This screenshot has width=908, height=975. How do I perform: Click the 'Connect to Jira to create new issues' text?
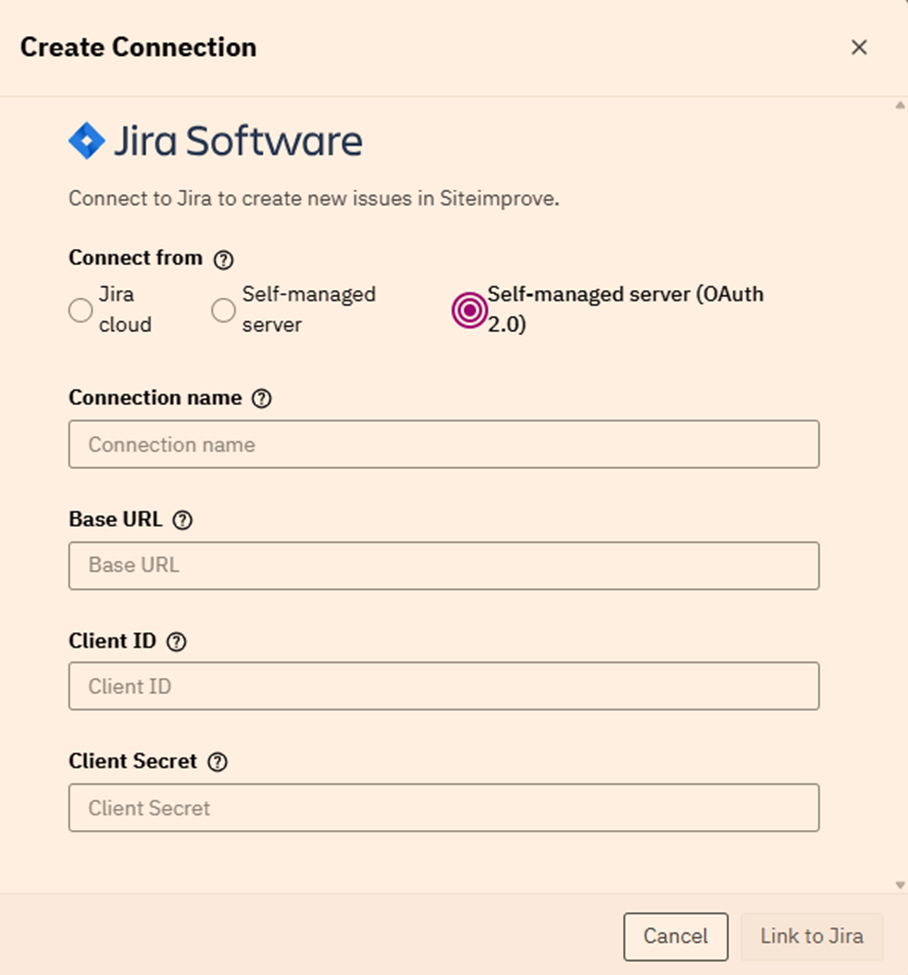314,198
